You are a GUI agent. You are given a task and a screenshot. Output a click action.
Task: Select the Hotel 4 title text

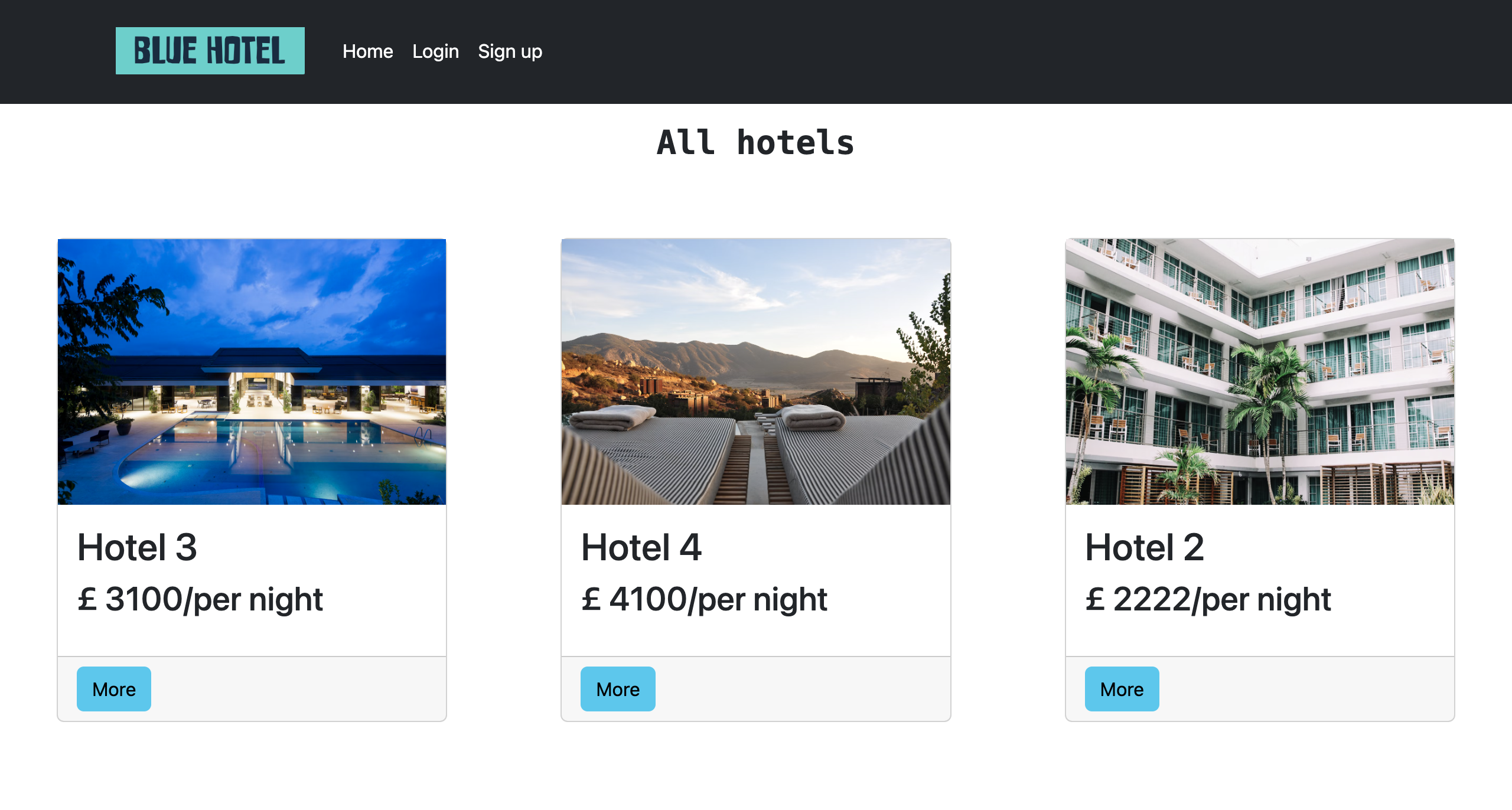tap(641, 548)
